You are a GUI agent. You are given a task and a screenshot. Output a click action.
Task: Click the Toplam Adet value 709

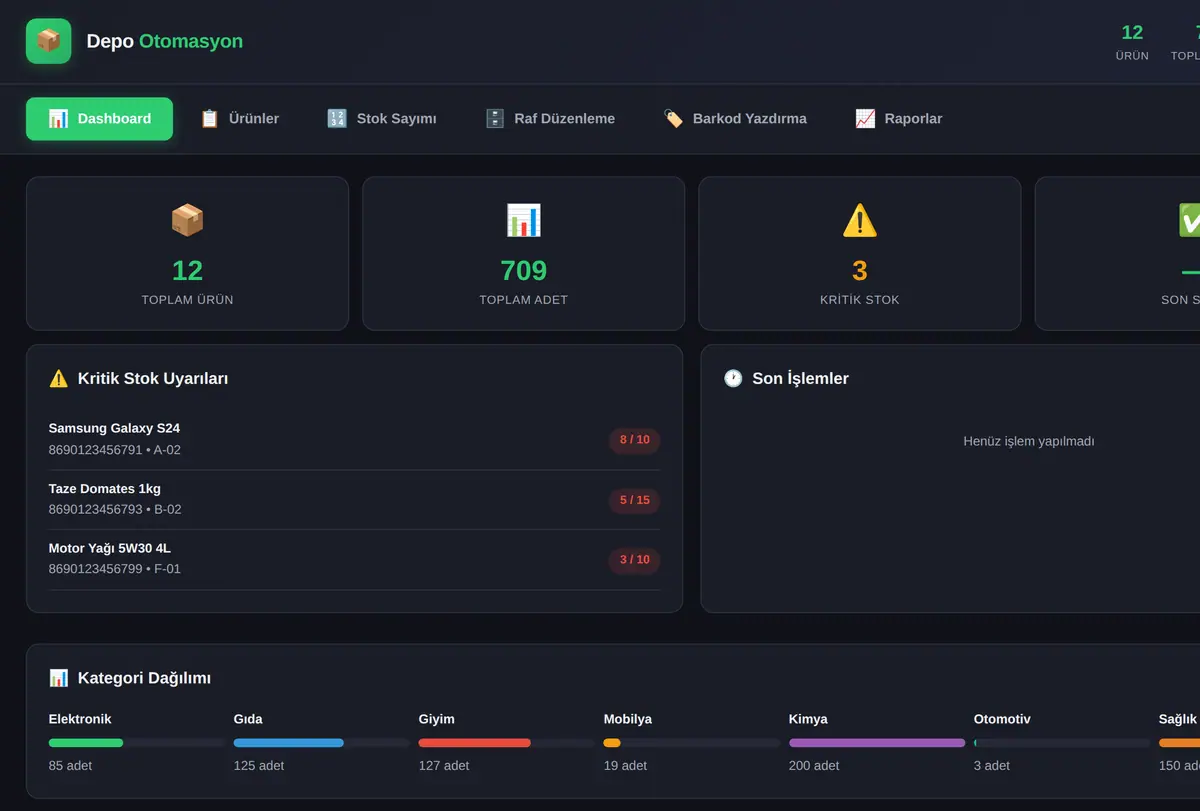point(523,270)
